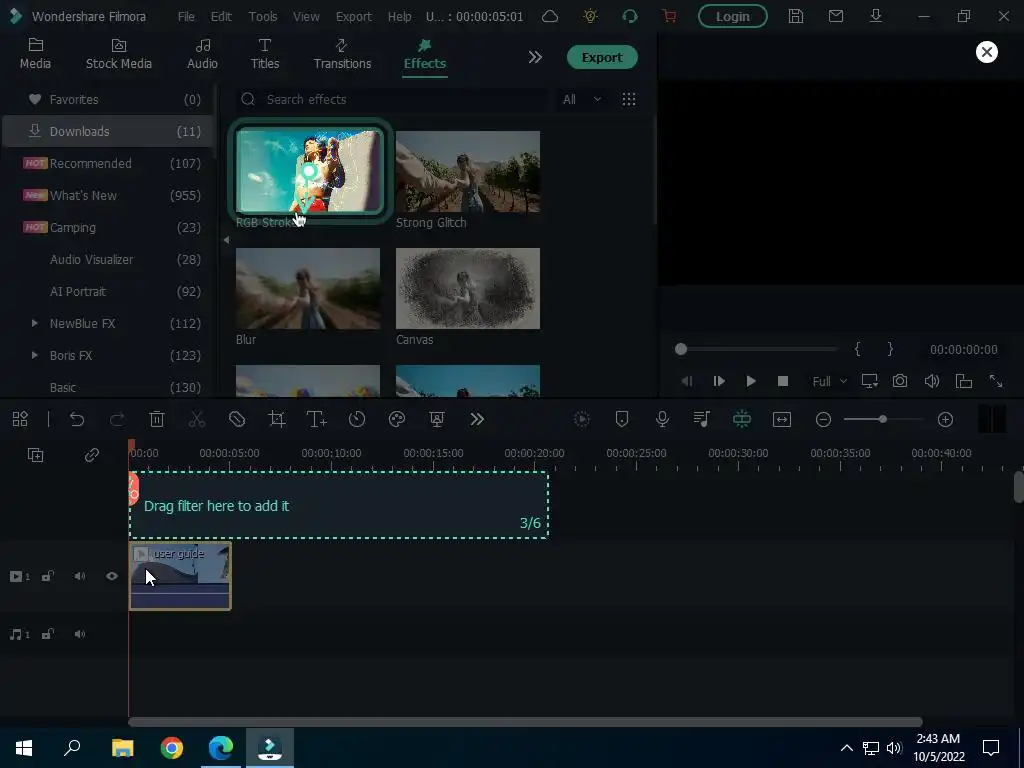The width and height of the screenshot is (1024, 768).
Task: Expand the NewBlue FX category
Action: pyautogui.click(x=35, y=323)
